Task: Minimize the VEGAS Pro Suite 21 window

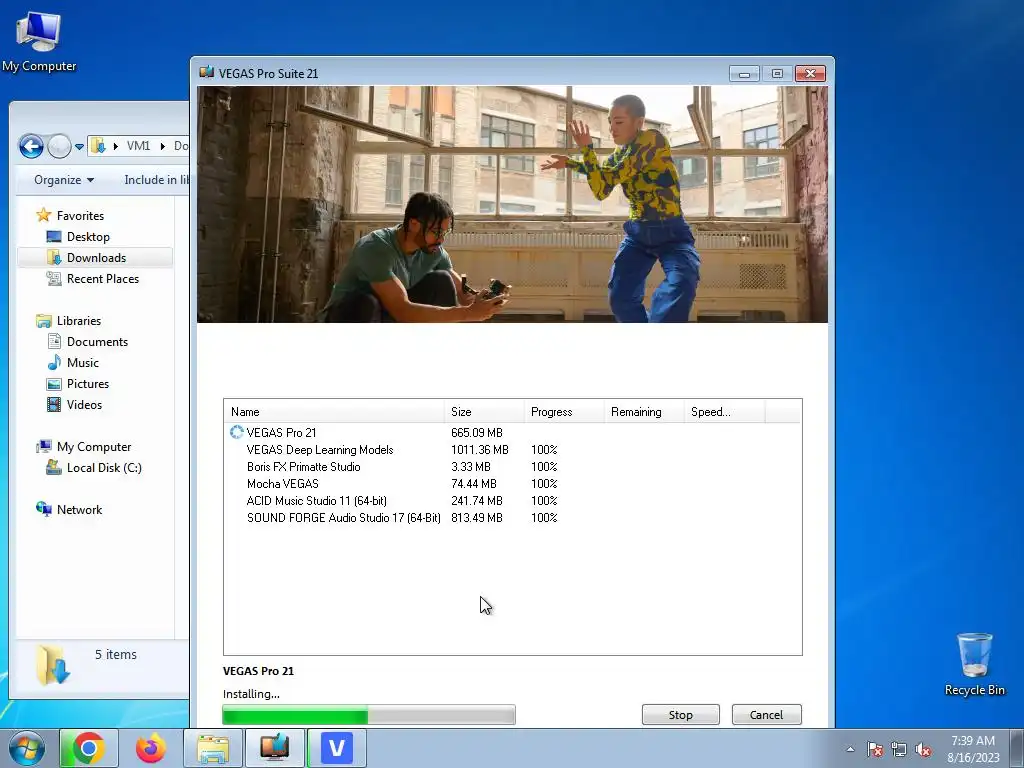Action: tap(744, 74)
